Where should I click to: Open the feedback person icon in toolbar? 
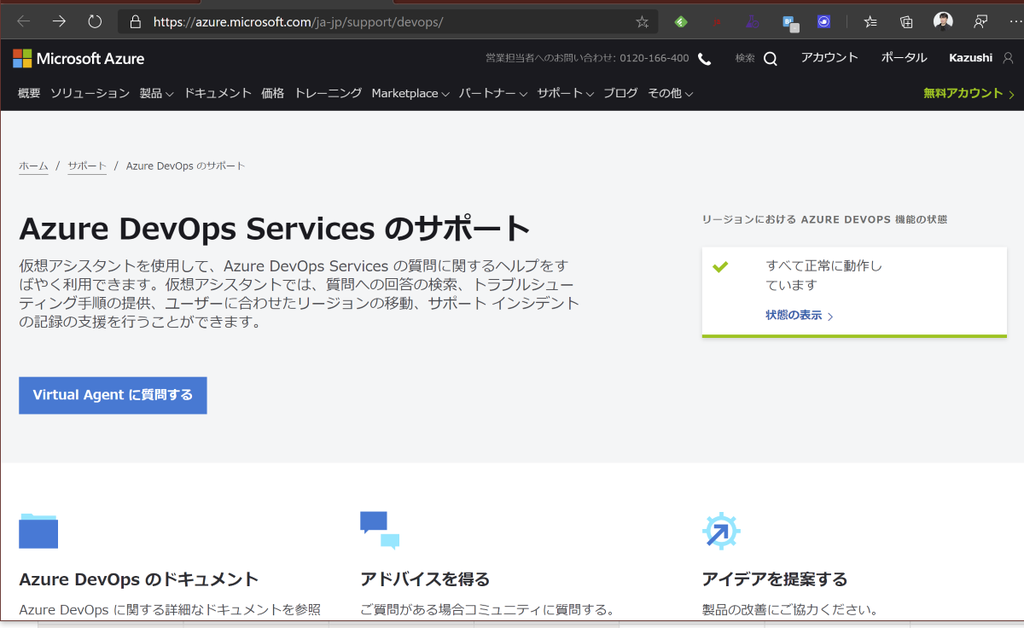tap(980, 22)
